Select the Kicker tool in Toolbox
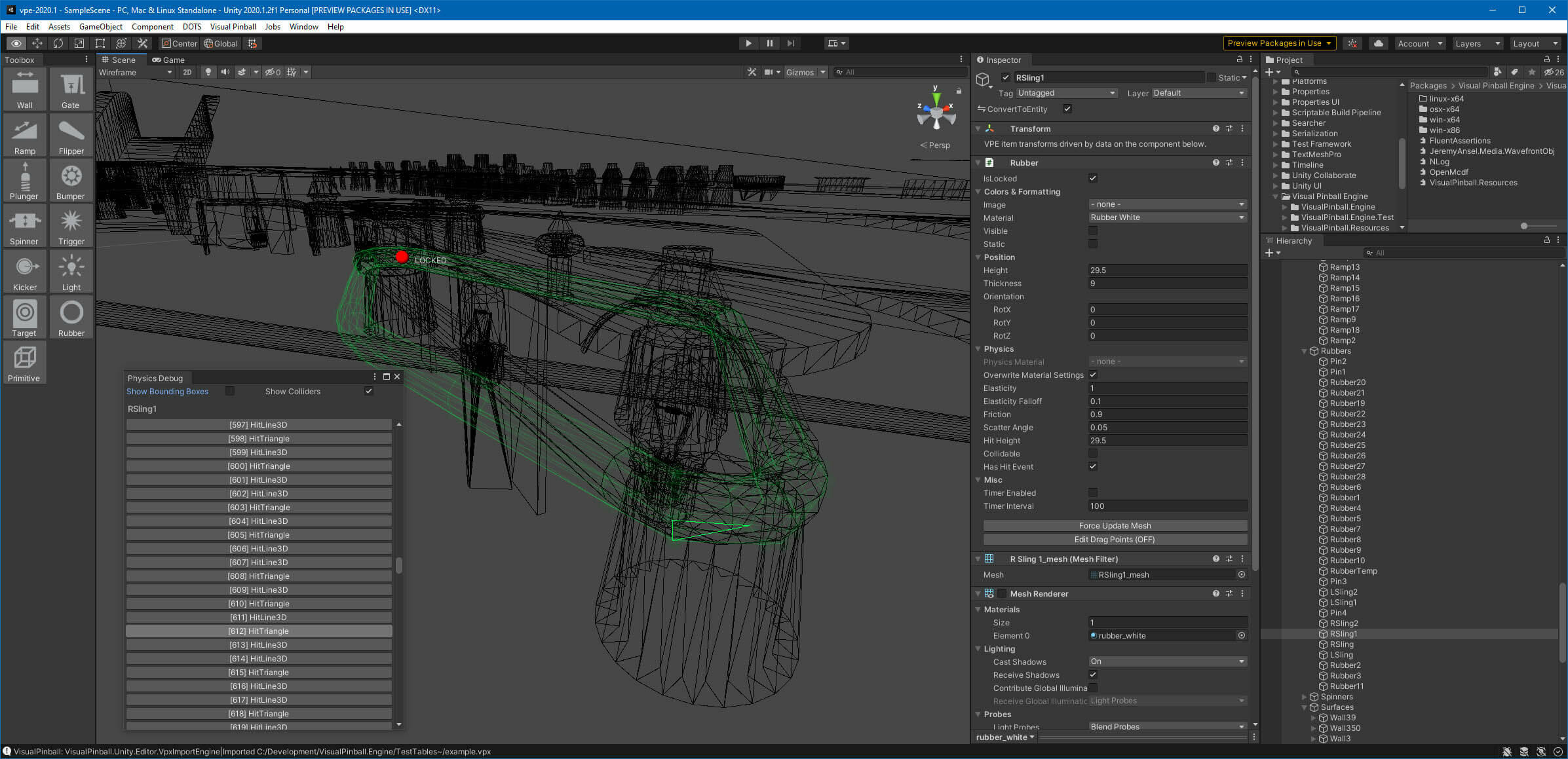Screen dimensions: 1568x759 point(25,272)
